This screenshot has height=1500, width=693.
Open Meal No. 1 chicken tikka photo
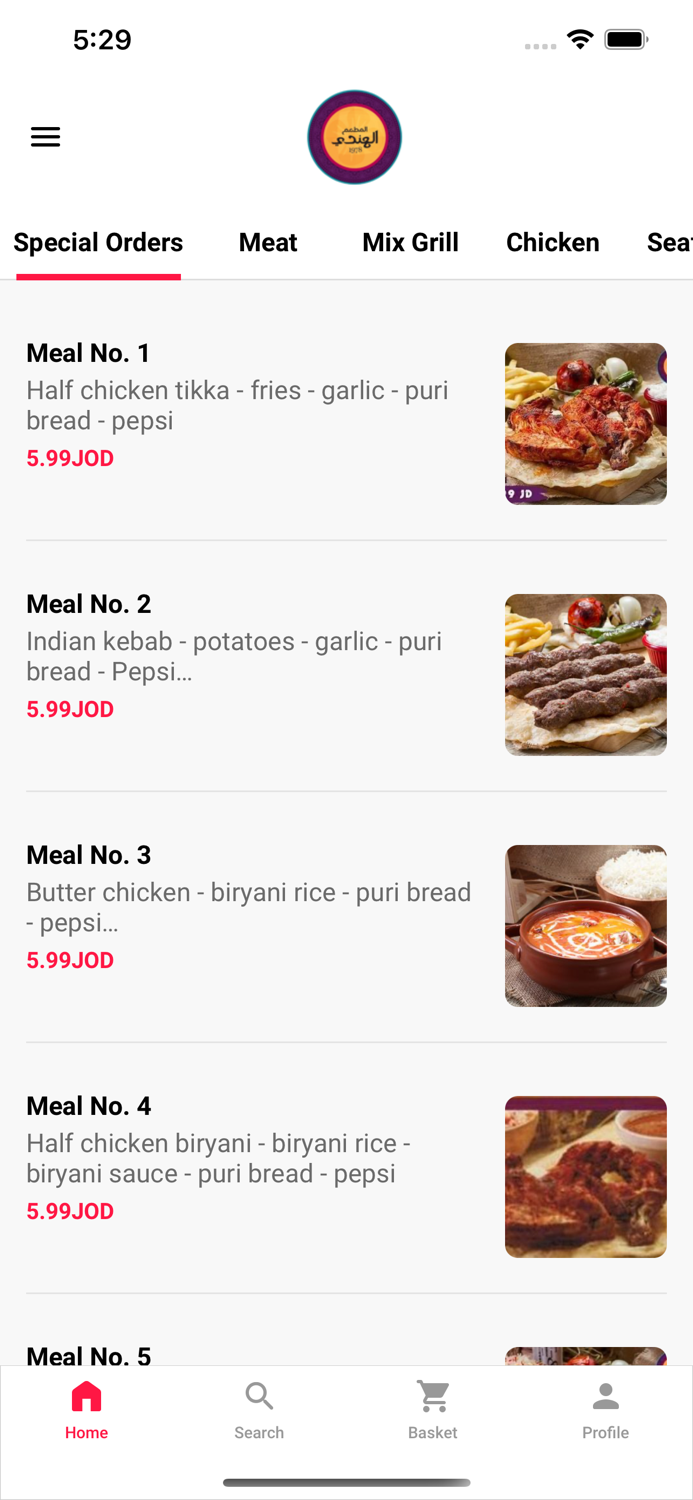pos(586,424)
